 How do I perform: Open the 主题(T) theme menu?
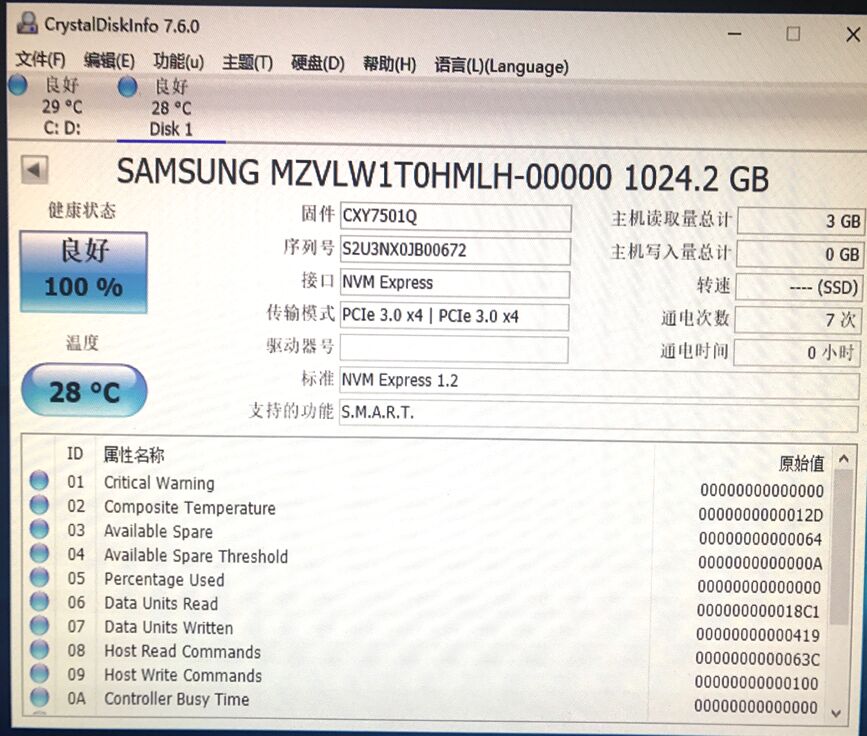click(x=247, y=63)
